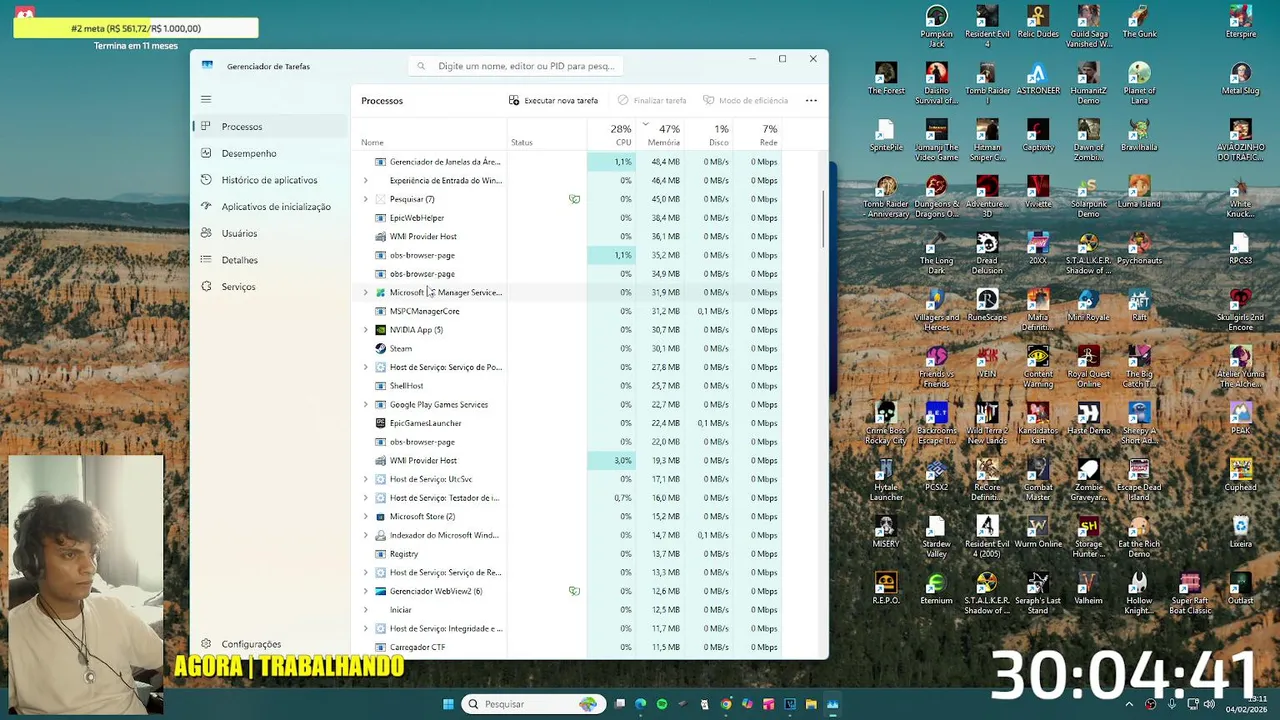Click the ASTRONEER desktop shortcut
The width and height of the screenshot is (1280, 720).
[x=1038, y=79]
